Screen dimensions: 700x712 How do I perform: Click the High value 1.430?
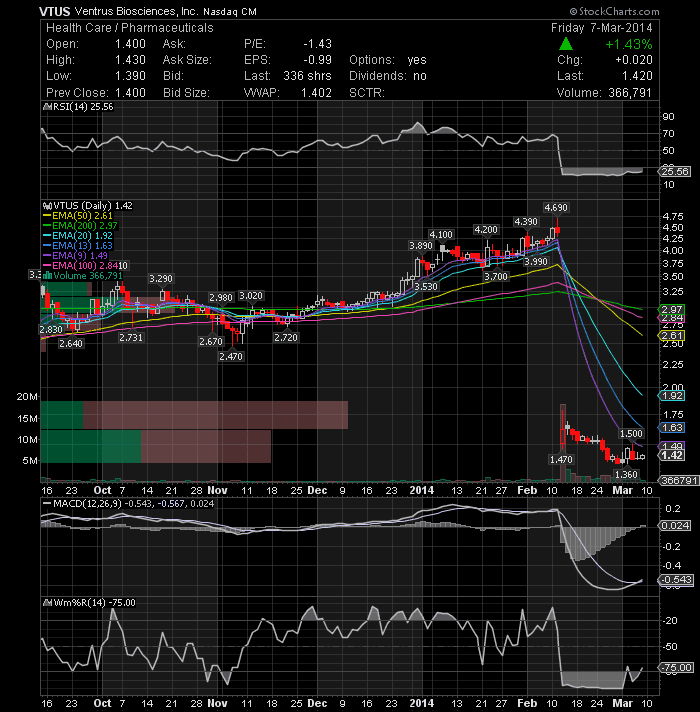click(130, 60)
